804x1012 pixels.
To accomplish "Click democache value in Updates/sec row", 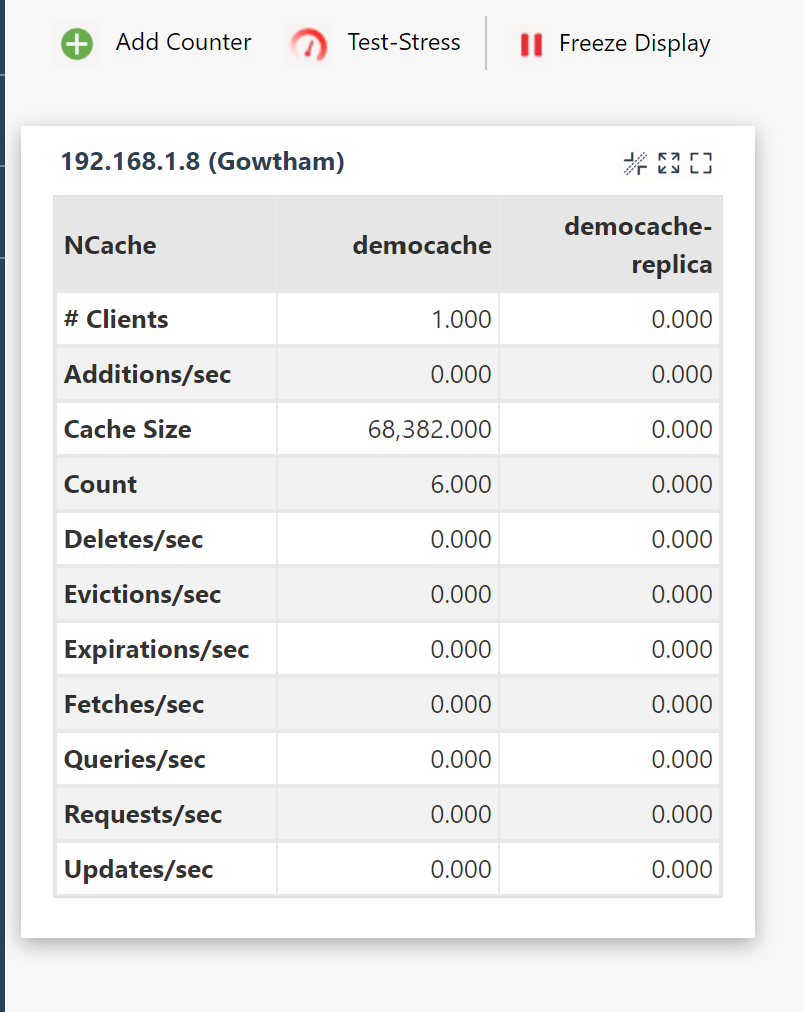I will 461,869.
